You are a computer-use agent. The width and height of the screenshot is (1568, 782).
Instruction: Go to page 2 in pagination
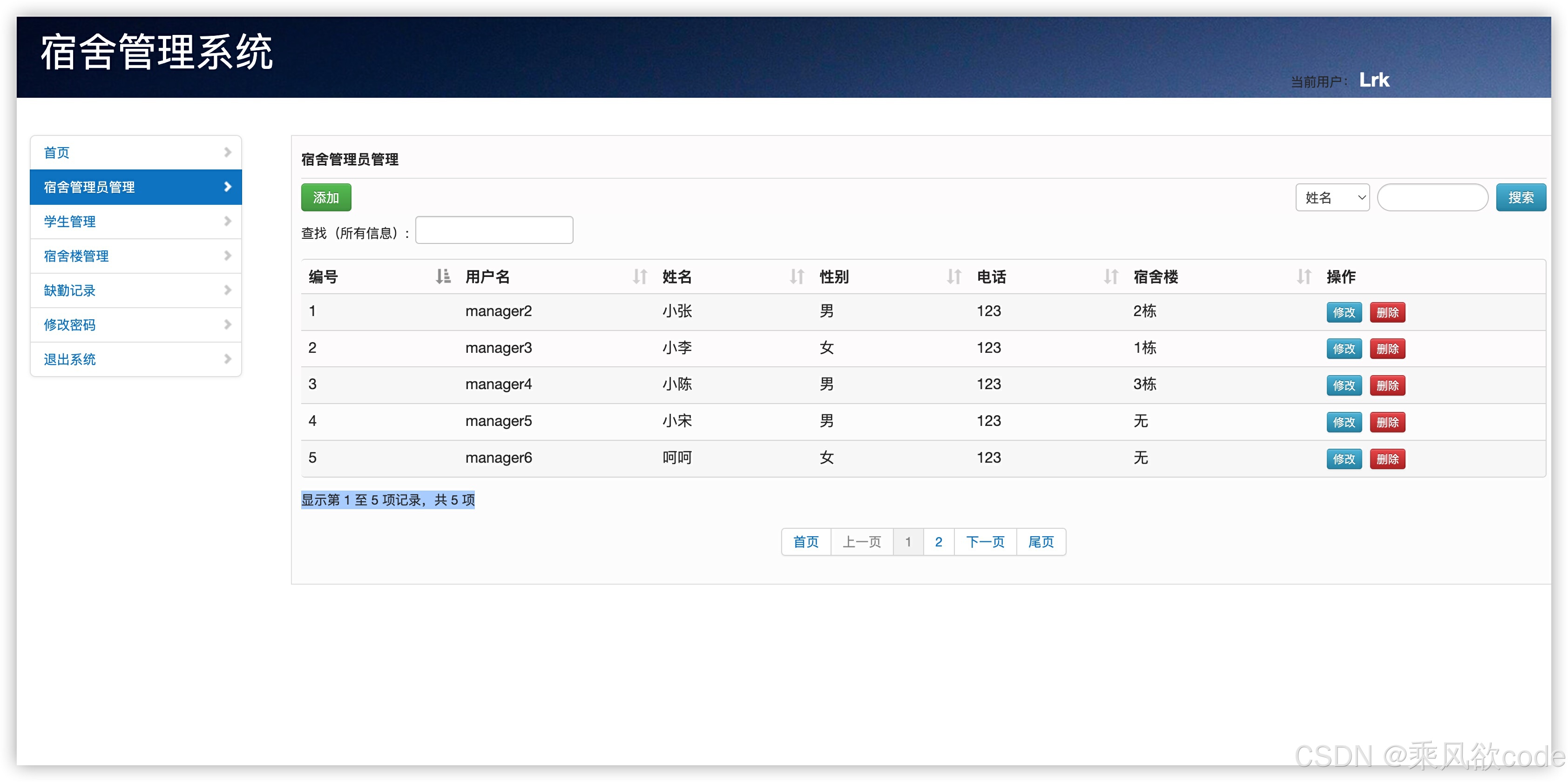938,542
